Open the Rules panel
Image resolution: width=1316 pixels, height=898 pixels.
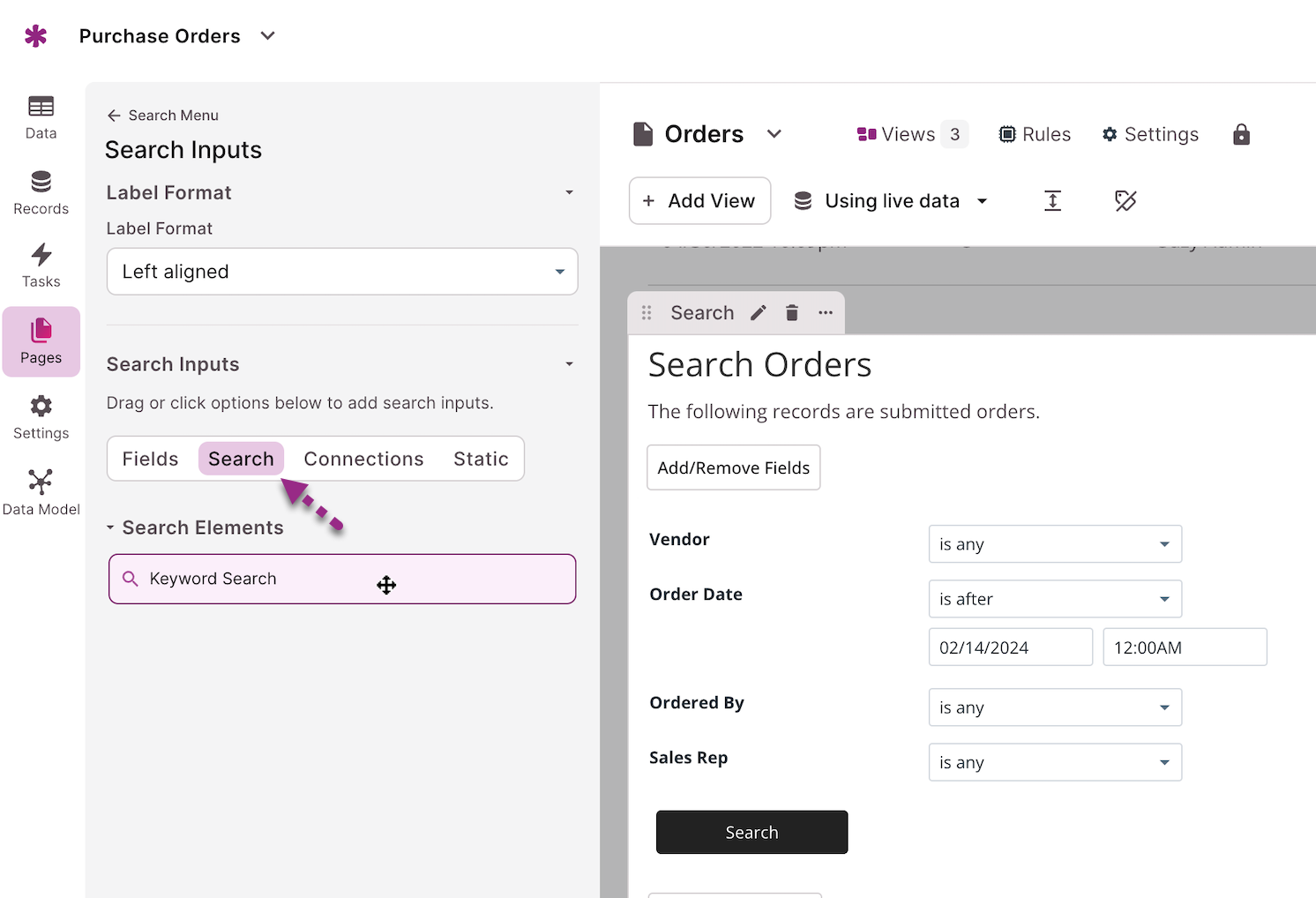tap(1035, 134)
